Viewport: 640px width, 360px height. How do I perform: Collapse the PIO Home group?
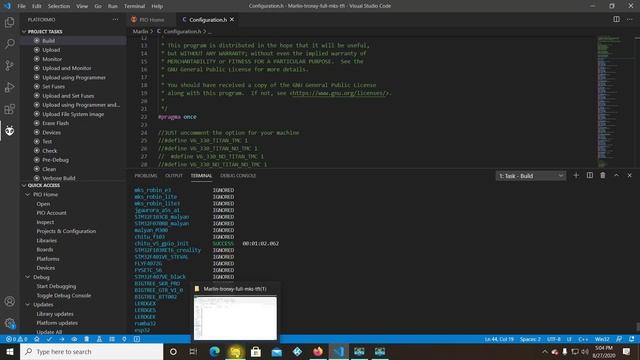(45, 195)
